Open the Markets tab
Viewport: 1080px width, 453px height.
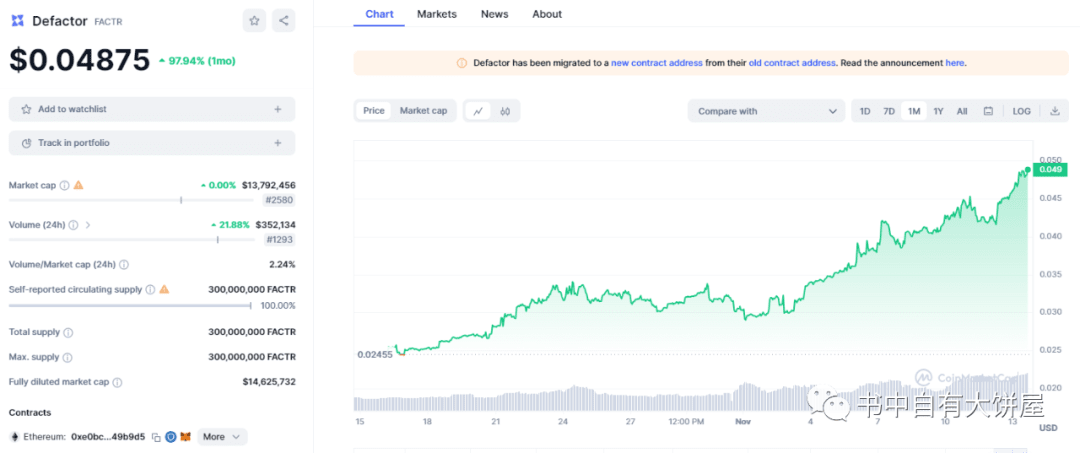coord(436,14)
